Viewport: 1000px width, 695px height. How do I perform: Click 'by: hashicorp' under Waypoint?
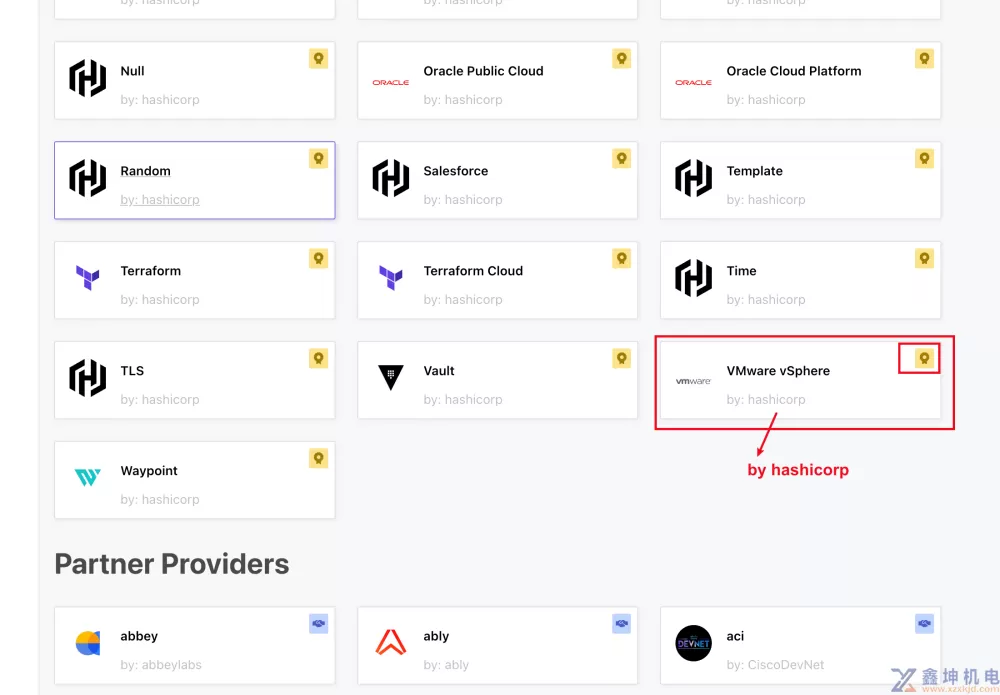click(x=159, y=500)
